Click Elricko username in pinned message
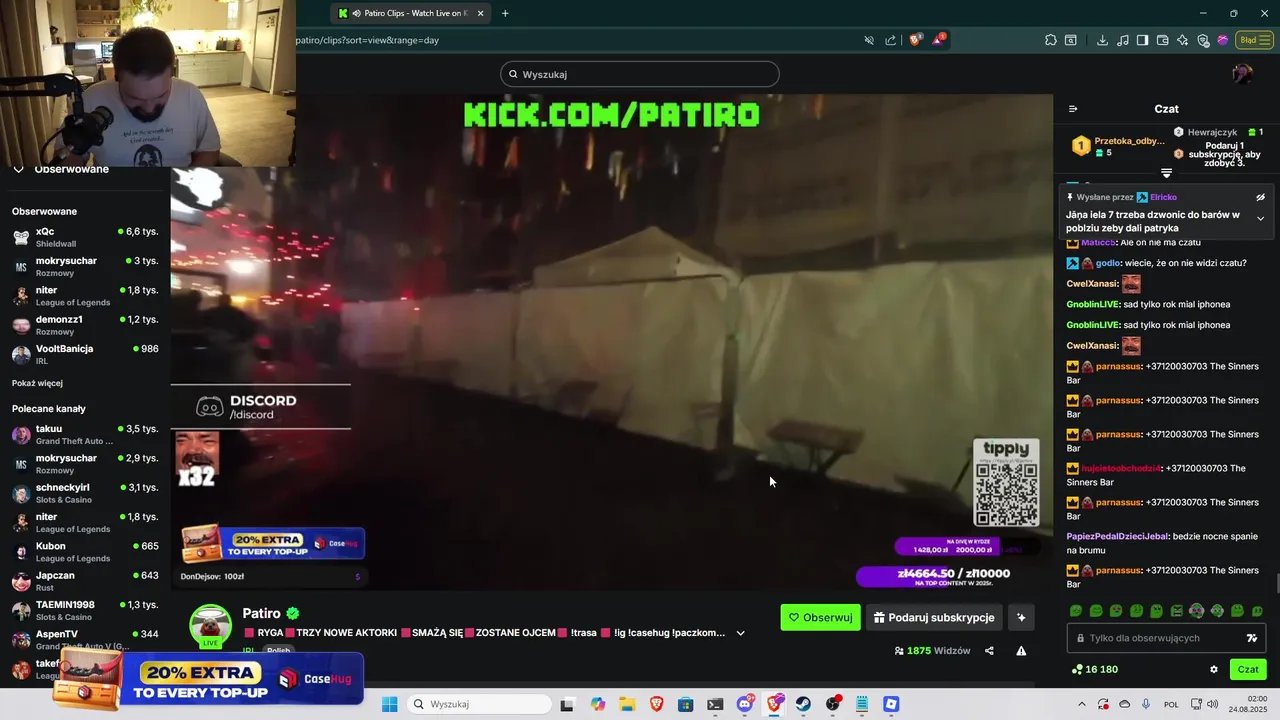The width and height of the screenshot is (1280, 720). 1163,197
